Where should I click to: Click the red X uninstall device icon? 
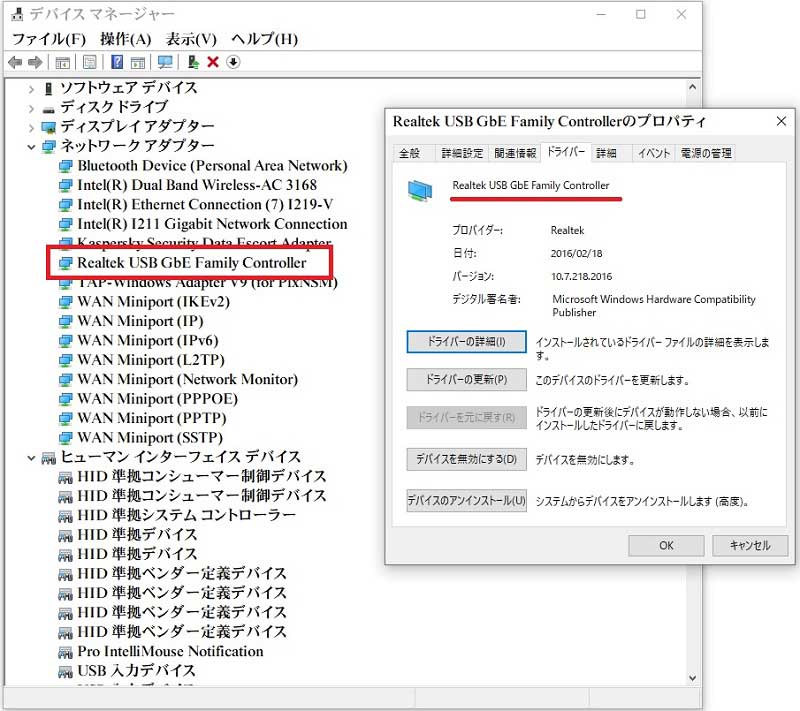tap(213, 62)
